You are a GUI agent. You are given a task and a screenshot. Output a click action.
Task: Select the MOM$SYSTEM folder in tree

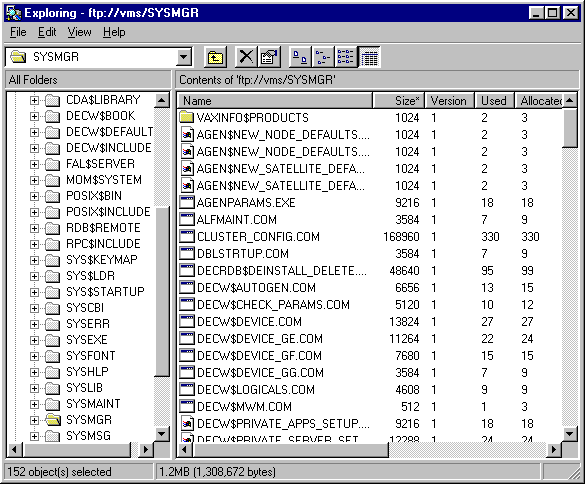tap(104, 180)
